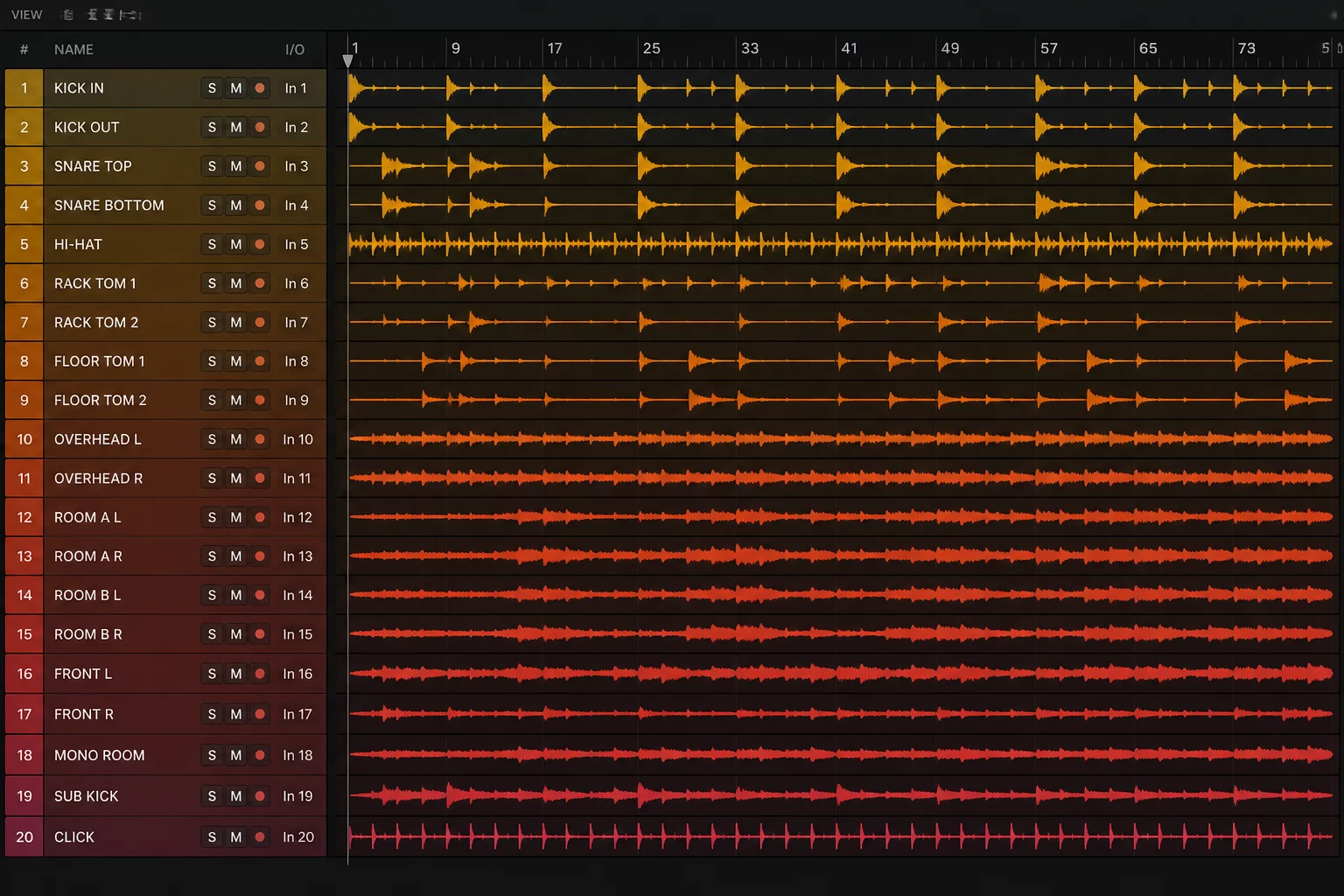Select the OVERHEAD R track name
Image resolution: width=1344 pixels, height=896 pixels.
98,479
